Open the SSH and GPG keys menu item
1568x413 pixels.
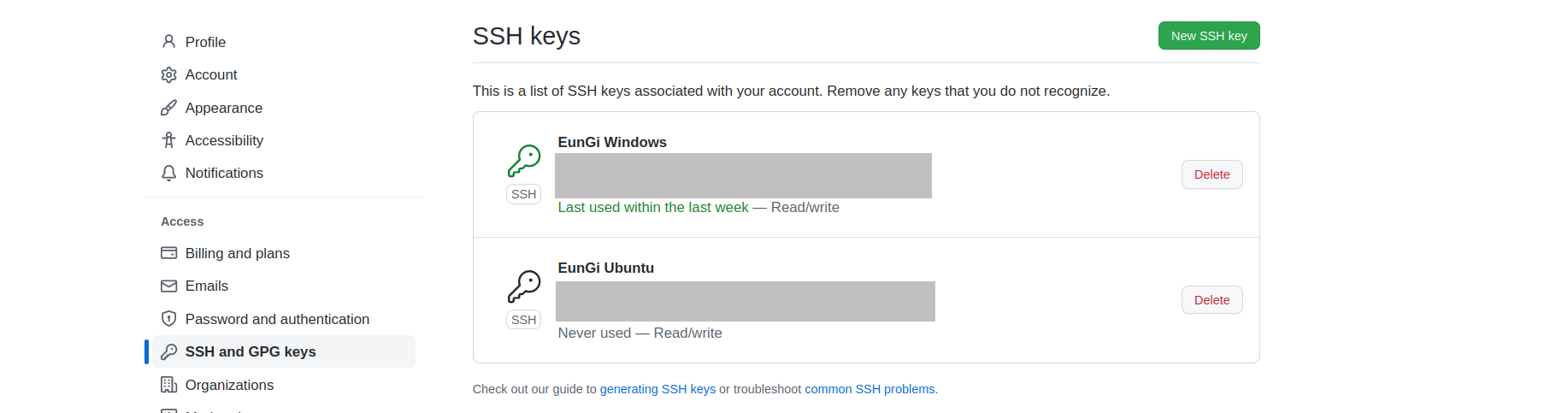(251, 351)
